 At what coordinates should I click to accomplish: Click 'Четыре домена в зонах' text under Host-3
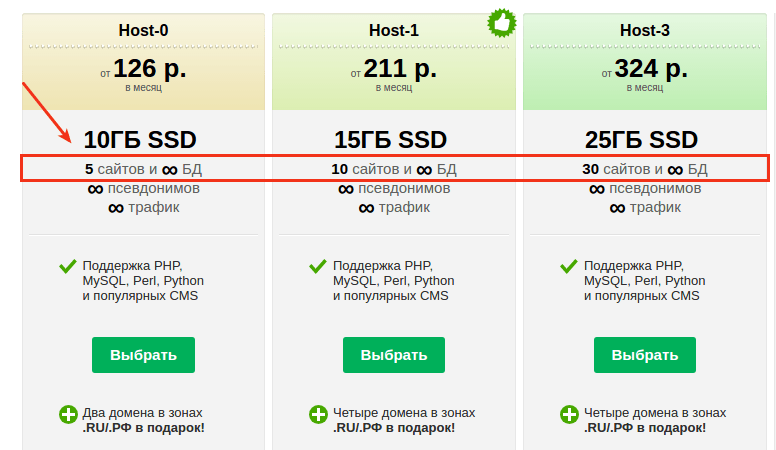pyautogui.click(x=655, y=412)
